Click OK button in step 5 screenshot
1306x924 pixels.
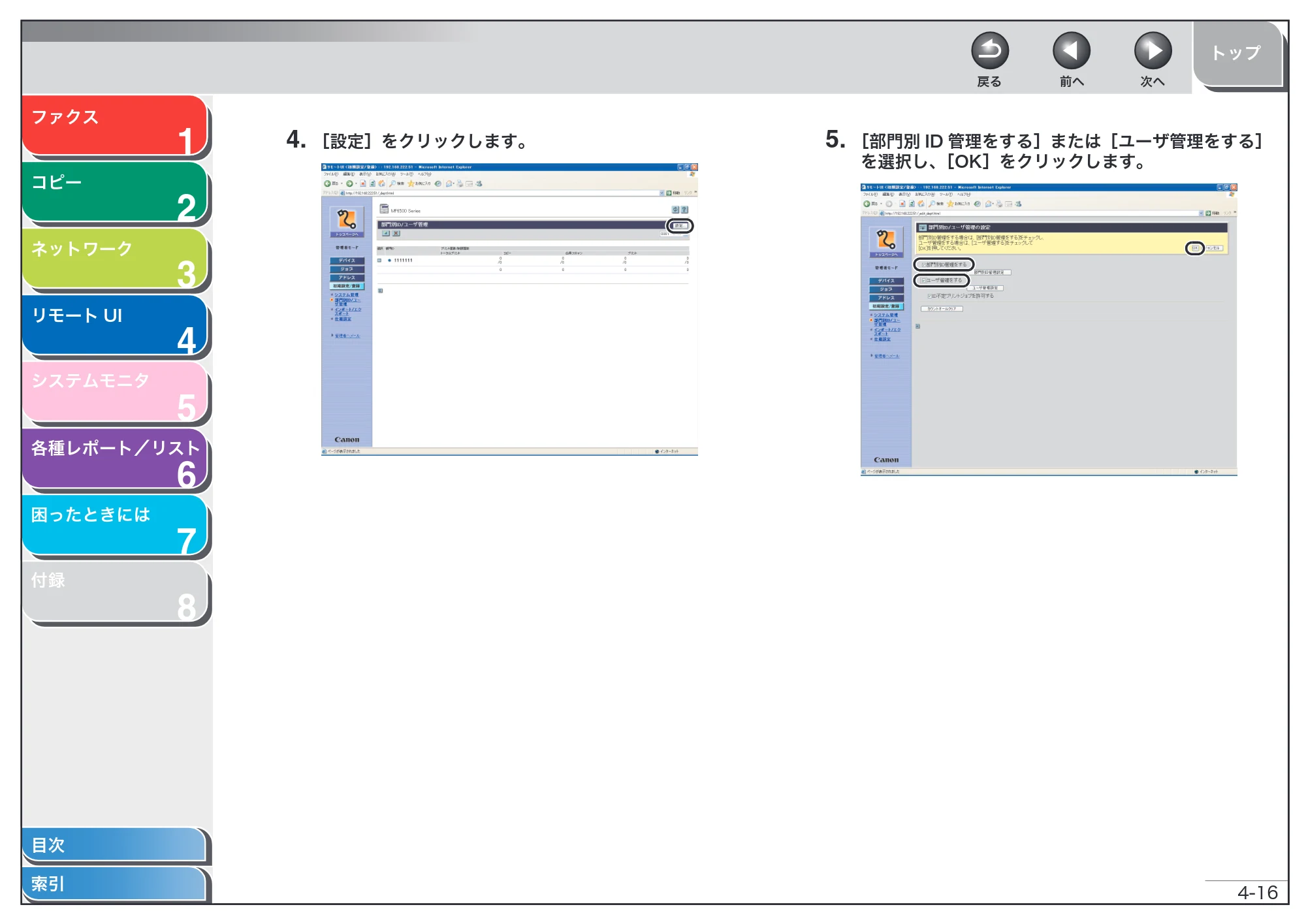point(1194,248)
